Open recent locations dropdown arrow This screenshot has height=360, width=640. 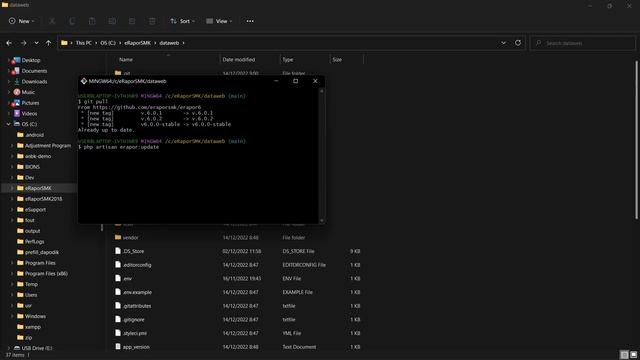(x=36, y=43)
